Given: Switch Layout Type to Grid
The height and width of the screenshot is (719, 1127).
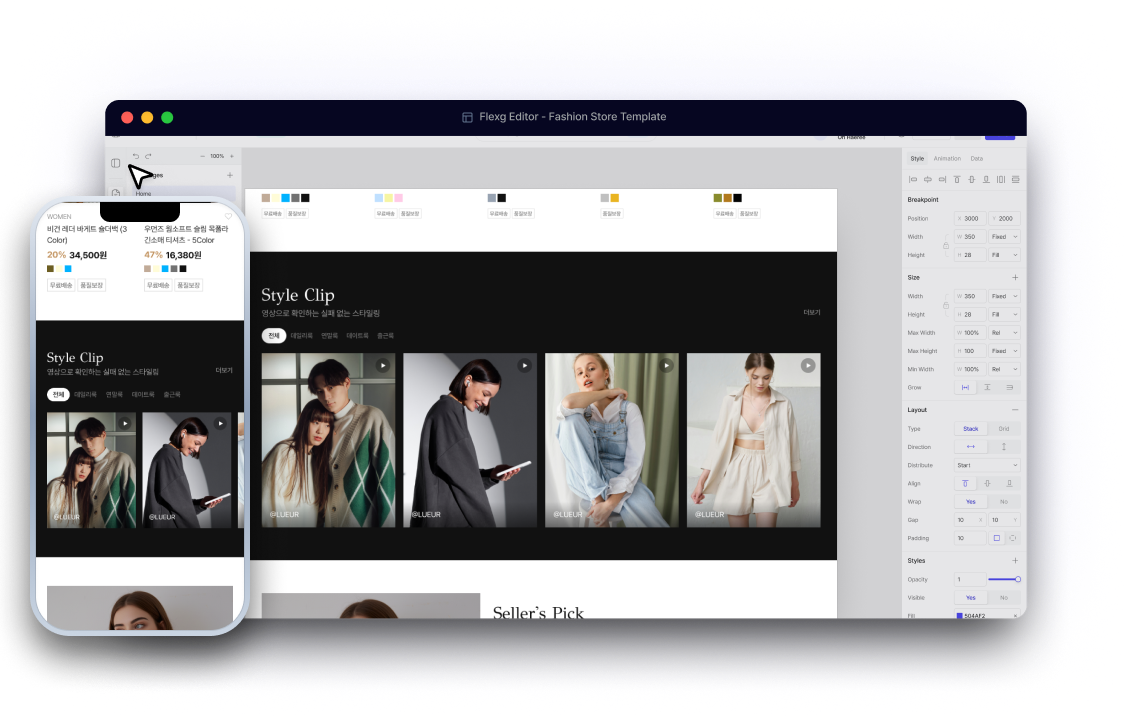Looking at the screenshot, I should 1005,428.
